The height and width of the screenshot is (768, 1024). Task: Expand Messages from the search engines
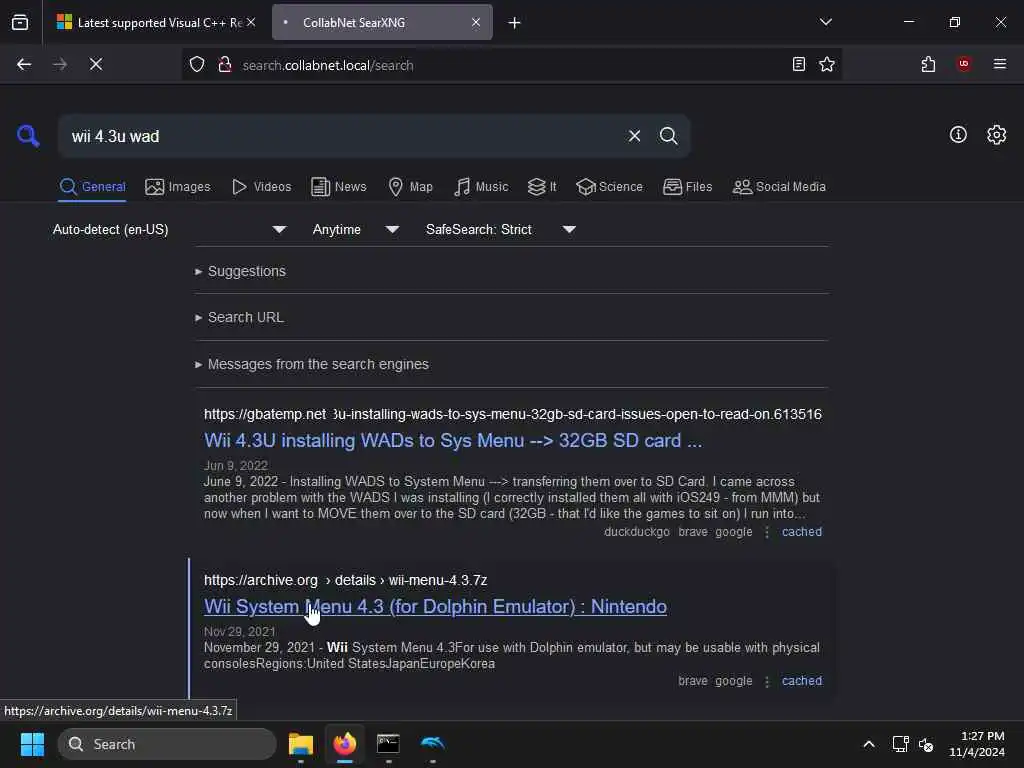(x=312, y=364)
